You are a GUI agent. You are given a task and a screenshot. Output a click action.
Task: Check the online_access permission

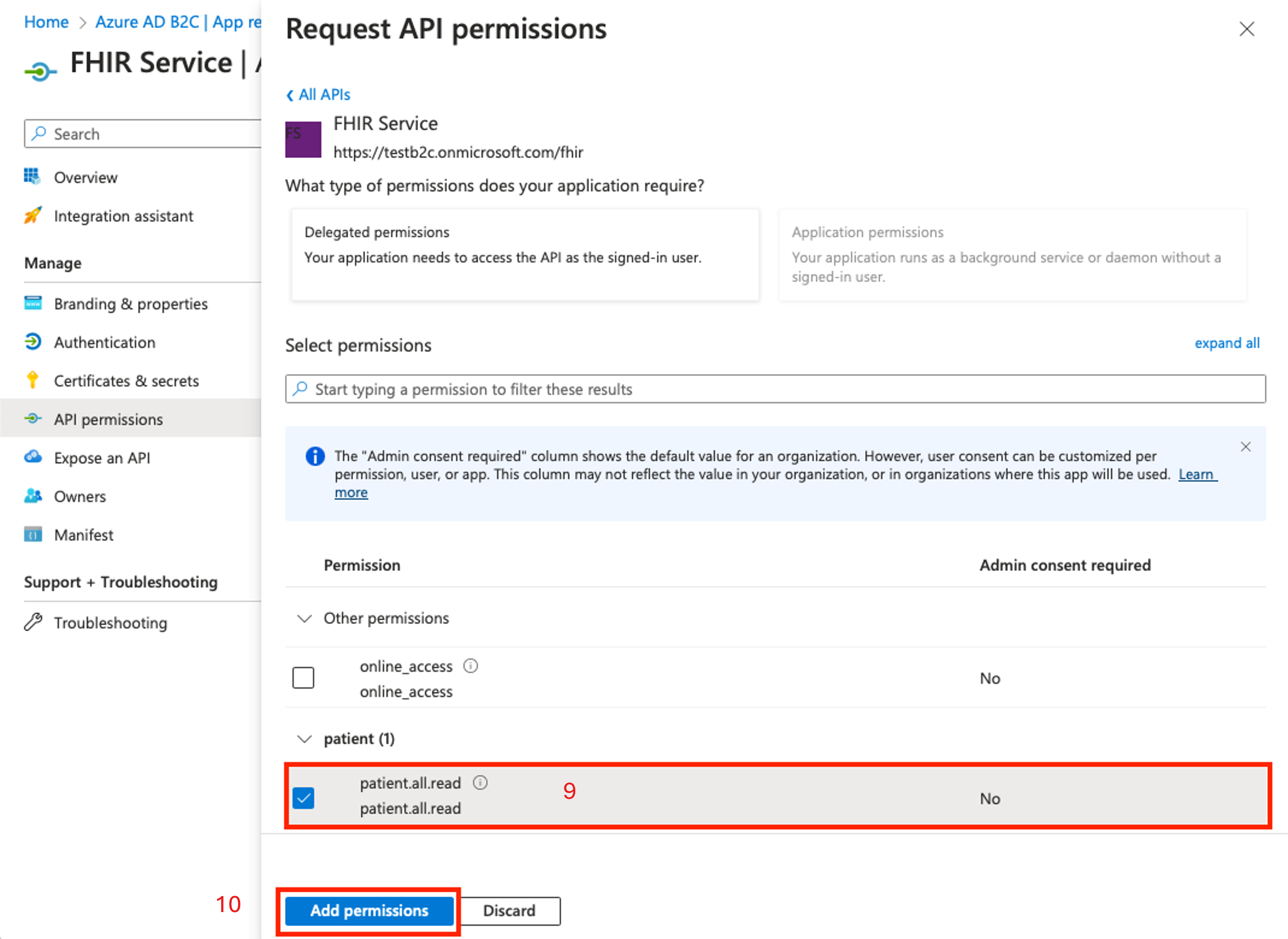(303, 677)
